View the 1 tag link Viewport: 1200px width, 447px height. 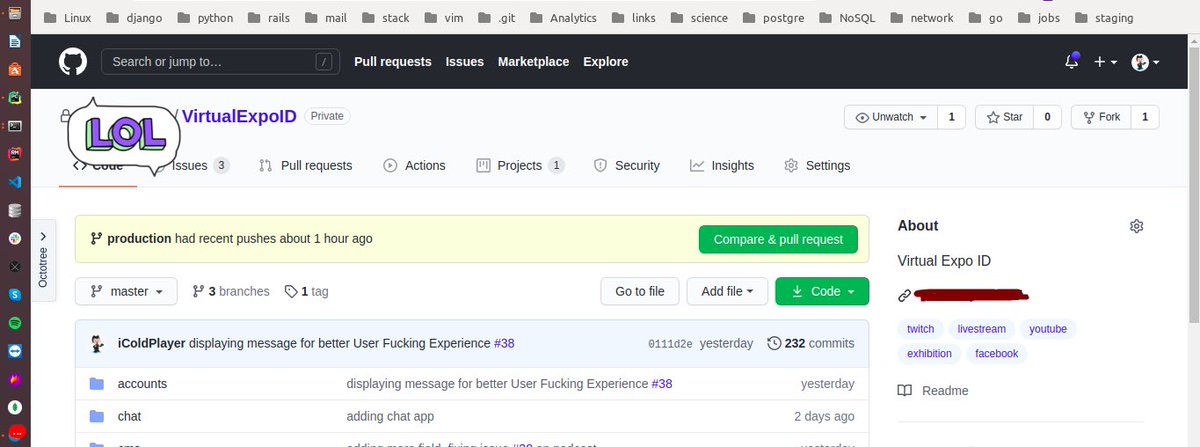[x=307, y=291]
